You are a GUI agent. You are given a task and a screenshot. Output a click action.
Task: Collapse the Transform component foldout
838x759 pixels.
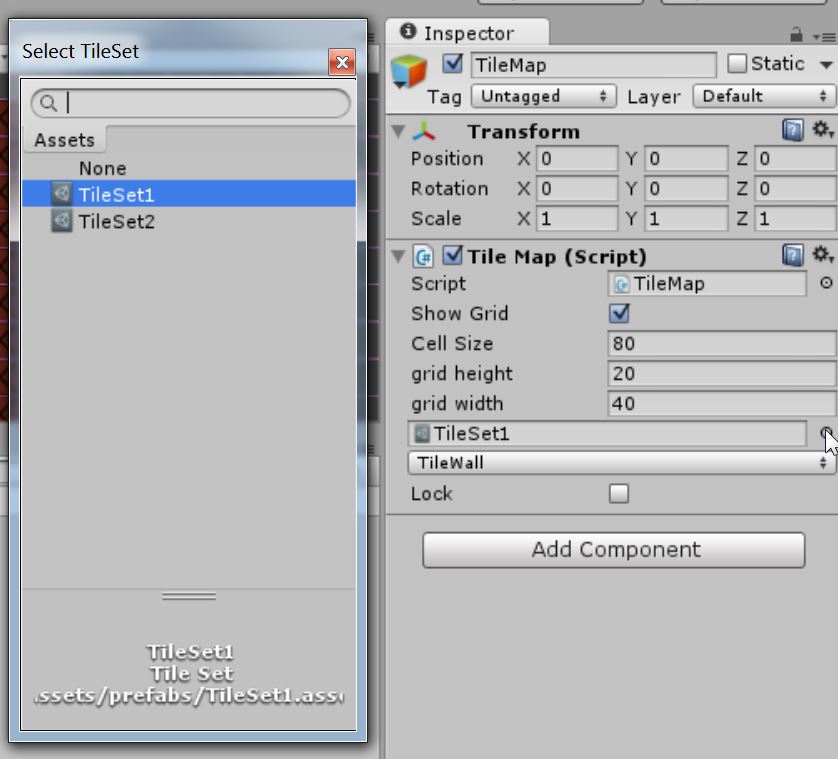(398, 131)
